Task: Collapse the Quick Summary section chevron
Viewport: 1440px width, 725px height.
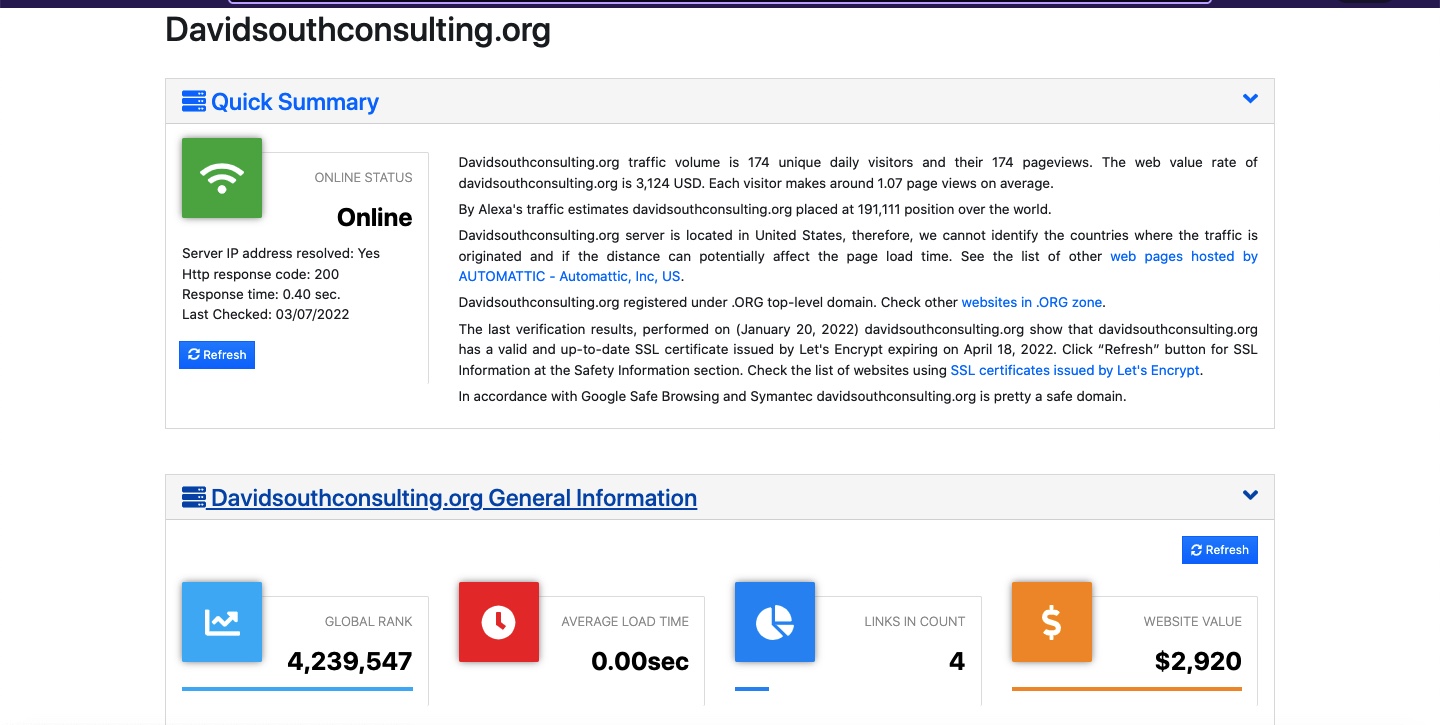Action: coord(1249,99)
